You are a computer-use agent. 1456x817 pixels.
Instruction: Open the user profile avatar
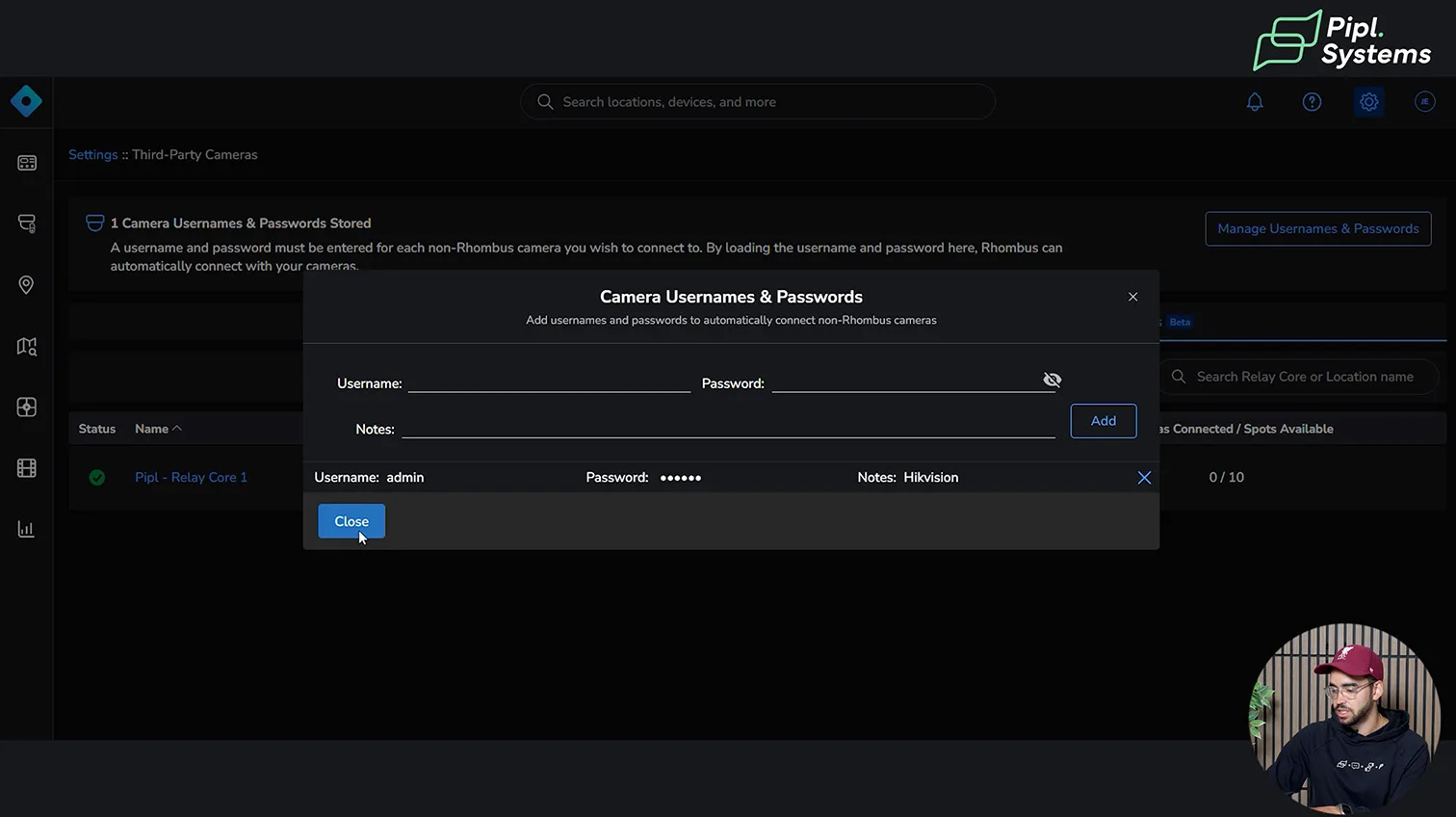(1424, 102)
